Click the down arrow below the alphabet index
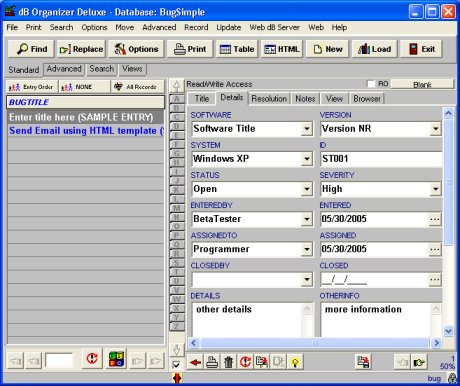The height and width of the screenshot is (386, 460). point(177,350)
